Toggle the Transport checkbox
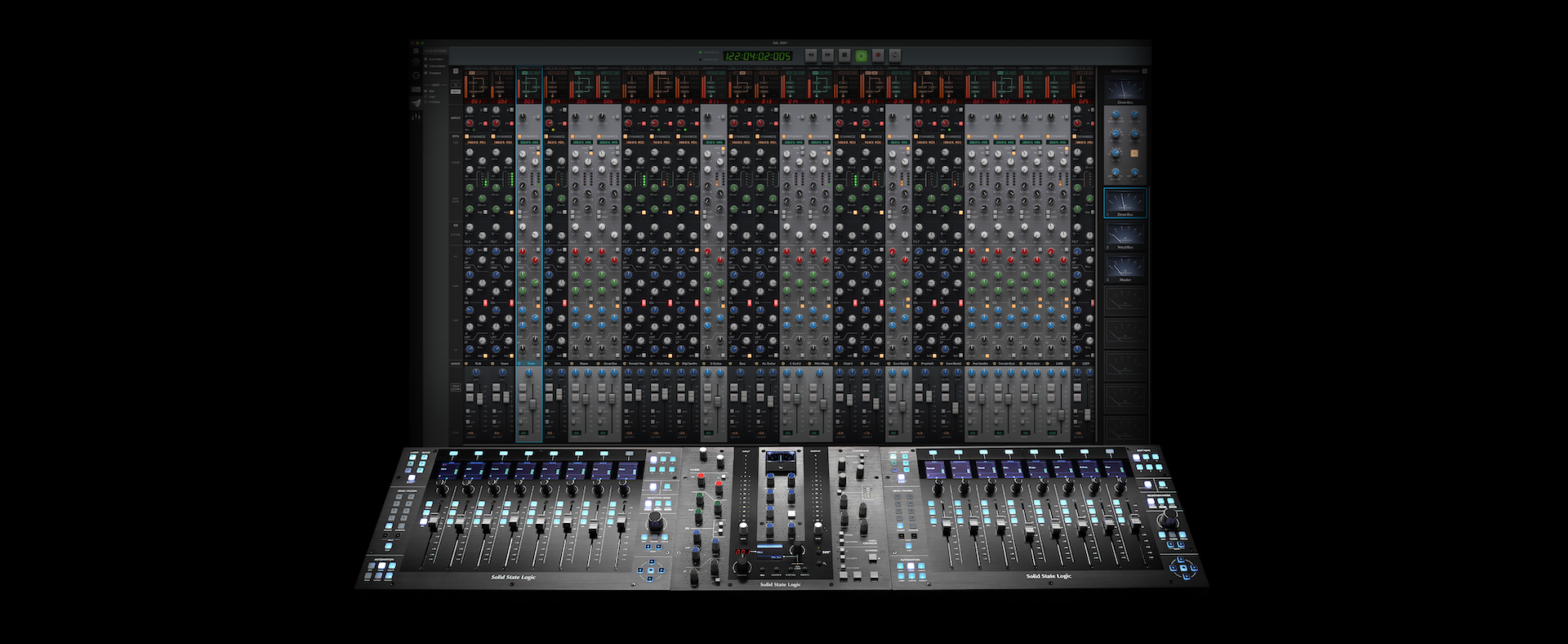The width and height of the screenshot is (1568, 644). 426,73
